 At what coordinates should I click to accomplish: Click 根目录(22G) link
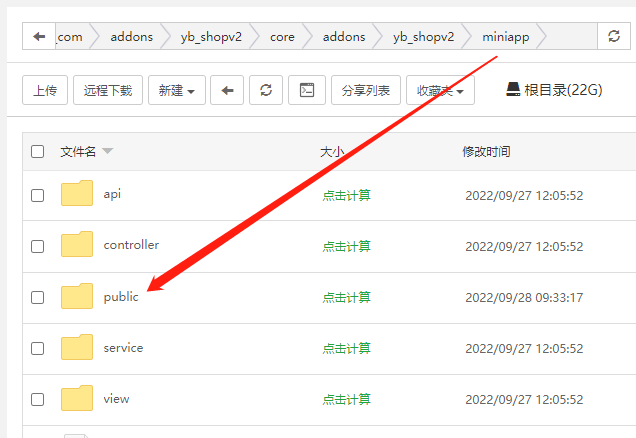pyautogui.click(x=563, y=90)
